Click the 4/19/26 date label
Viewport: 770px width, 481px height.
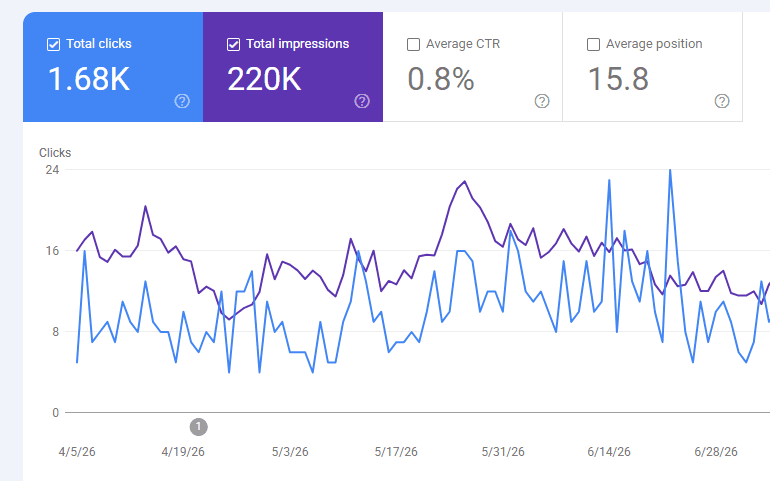tap(183, 452)
